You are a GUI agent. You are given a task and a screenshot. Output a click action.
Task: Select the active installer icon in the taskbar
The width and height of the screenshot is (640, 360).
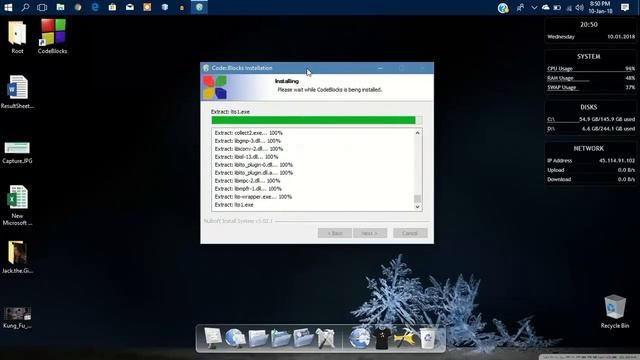click(199, 7)
